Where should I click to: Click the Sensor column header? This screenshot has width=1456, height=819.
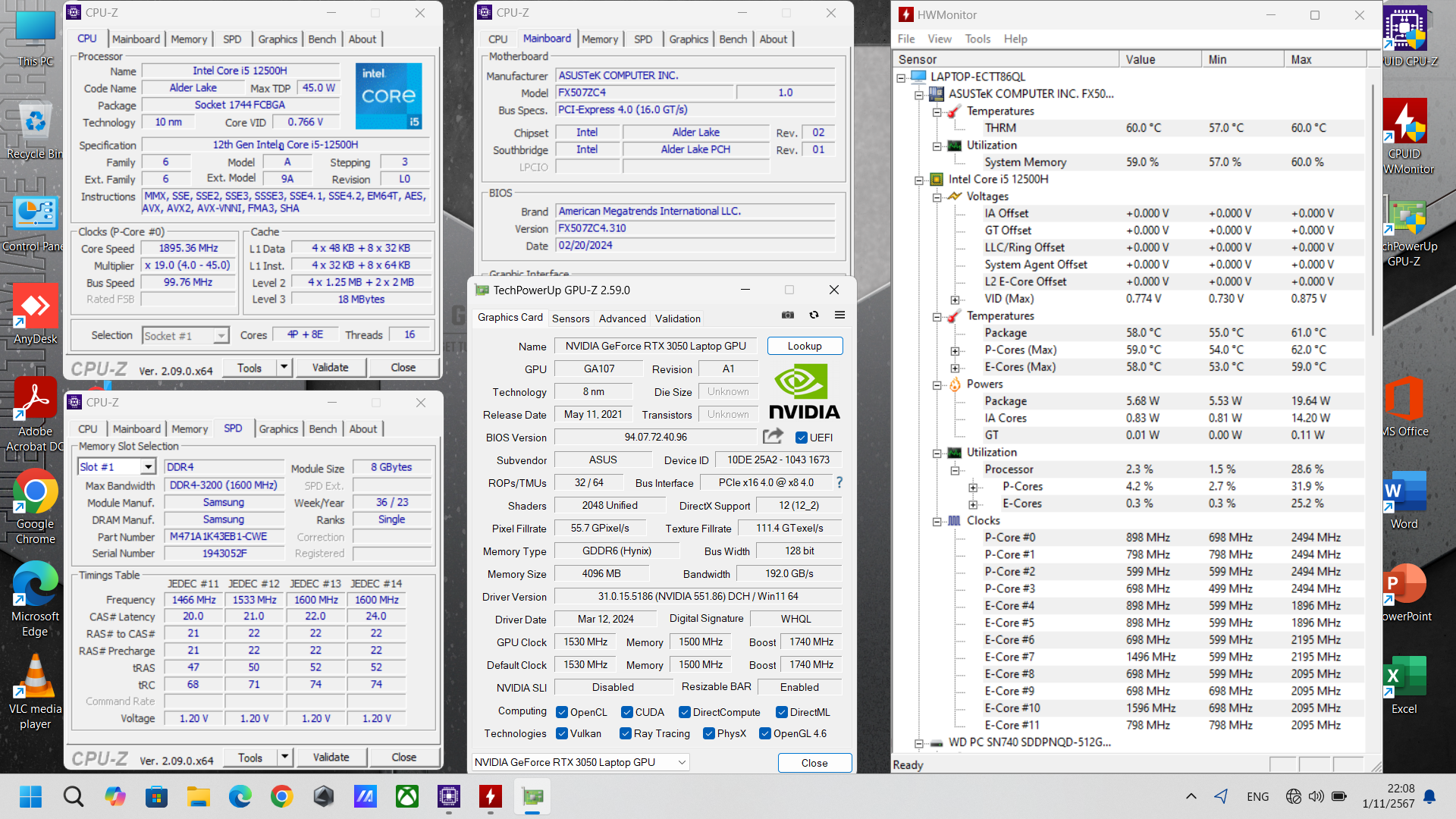pyautogui.click(x=1006, y=59)
